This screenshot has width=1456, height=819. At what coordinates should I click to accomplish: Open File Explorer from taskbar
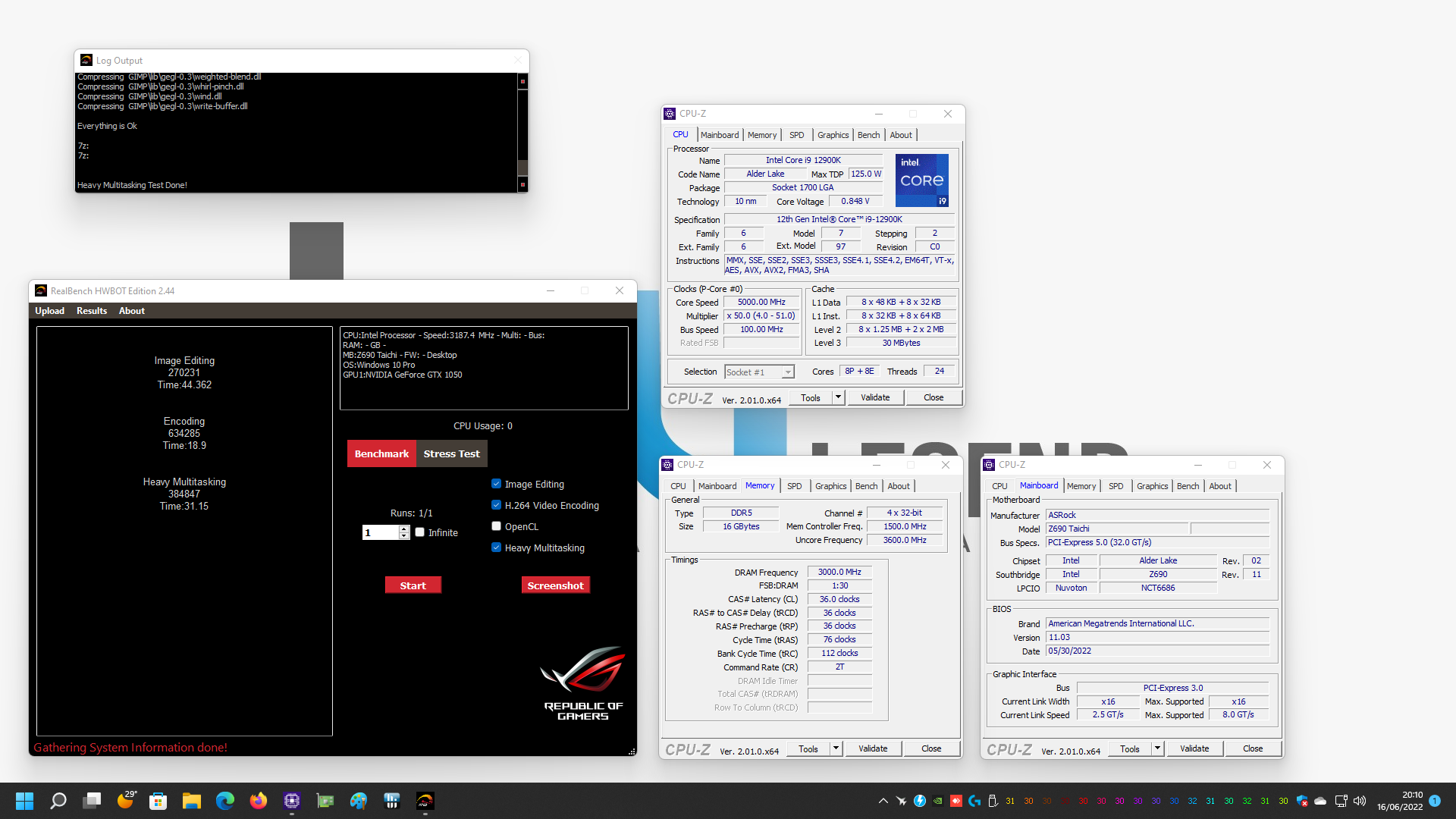(x=191, y=801)
